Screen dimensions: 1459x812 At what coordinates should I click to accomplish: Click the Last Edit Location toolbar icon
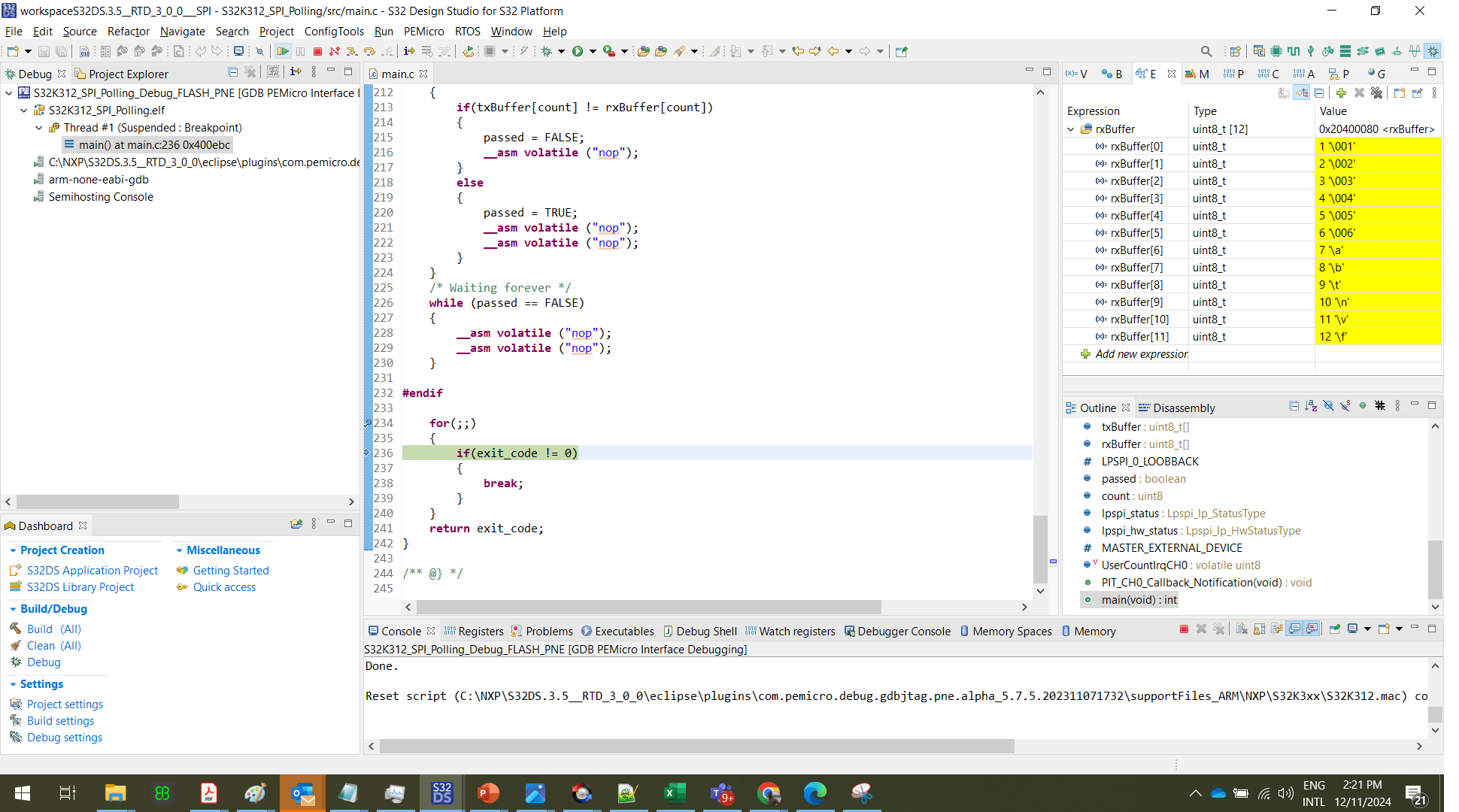point(798,51)
